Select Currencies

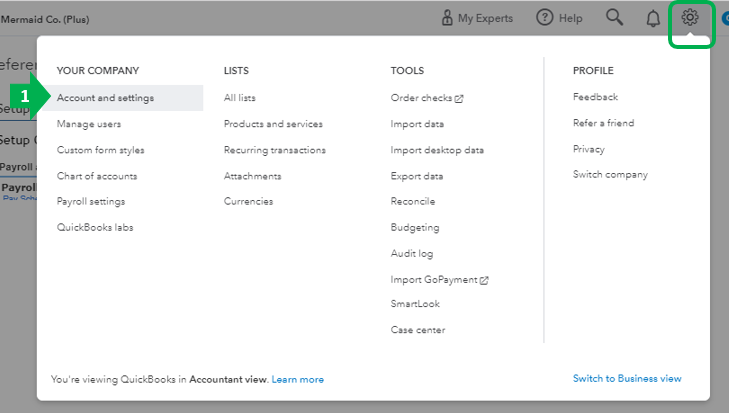point(248,201)
